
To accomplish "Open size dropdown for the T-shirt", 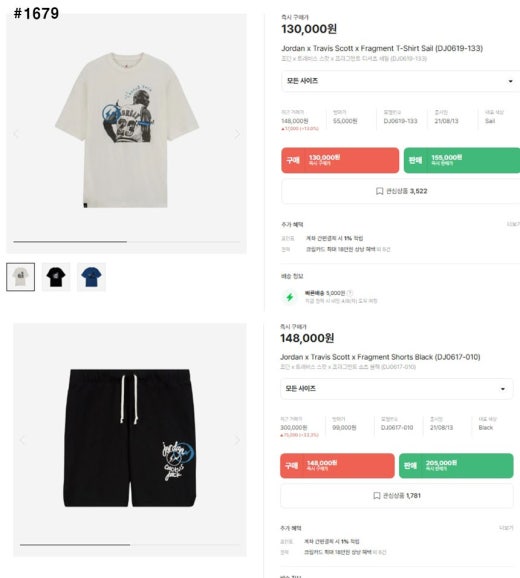I will click(401, 81).
